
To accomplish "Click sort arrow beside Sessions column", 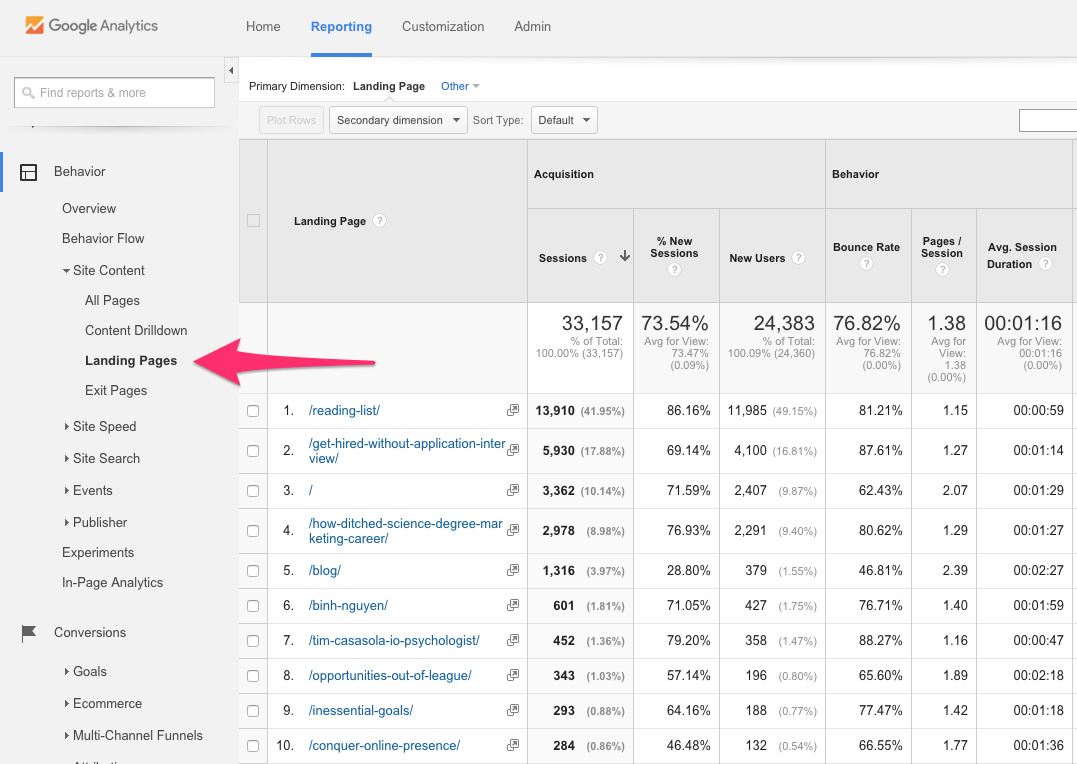I will click(624, 257).
